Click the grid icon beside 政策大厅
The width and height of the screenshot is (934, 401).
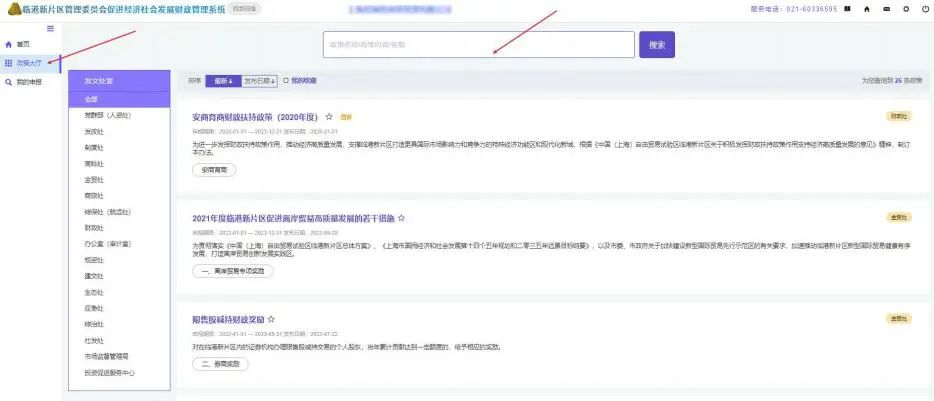8,63
